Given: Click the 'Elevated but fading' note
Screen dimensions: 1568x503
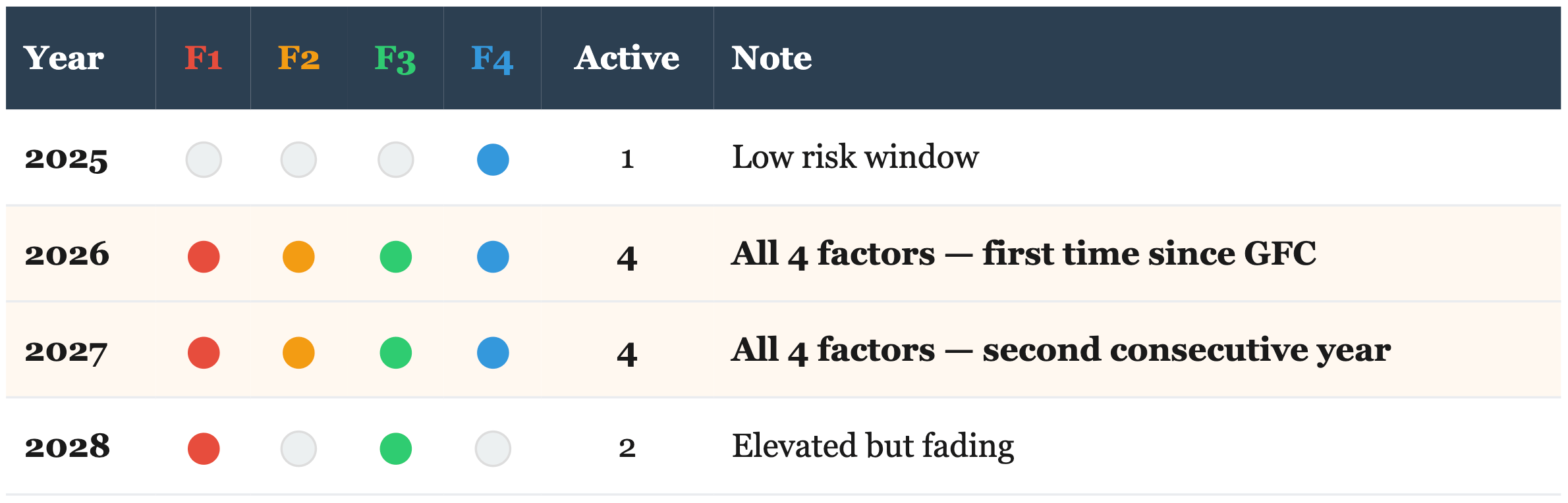Looking at the screenshot, I should (873, 446).
